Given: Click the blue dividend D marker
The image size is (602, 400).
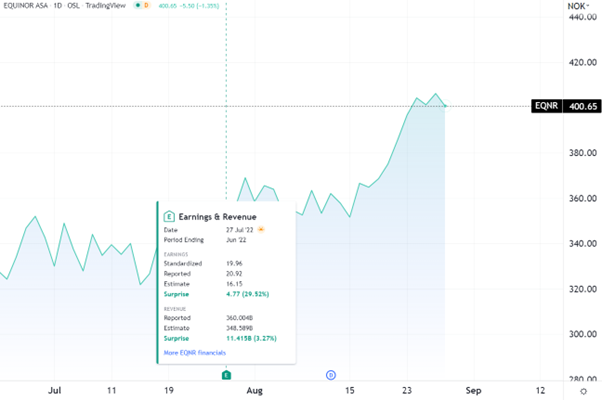Looking at the screenshot, I should coord(331,375).
